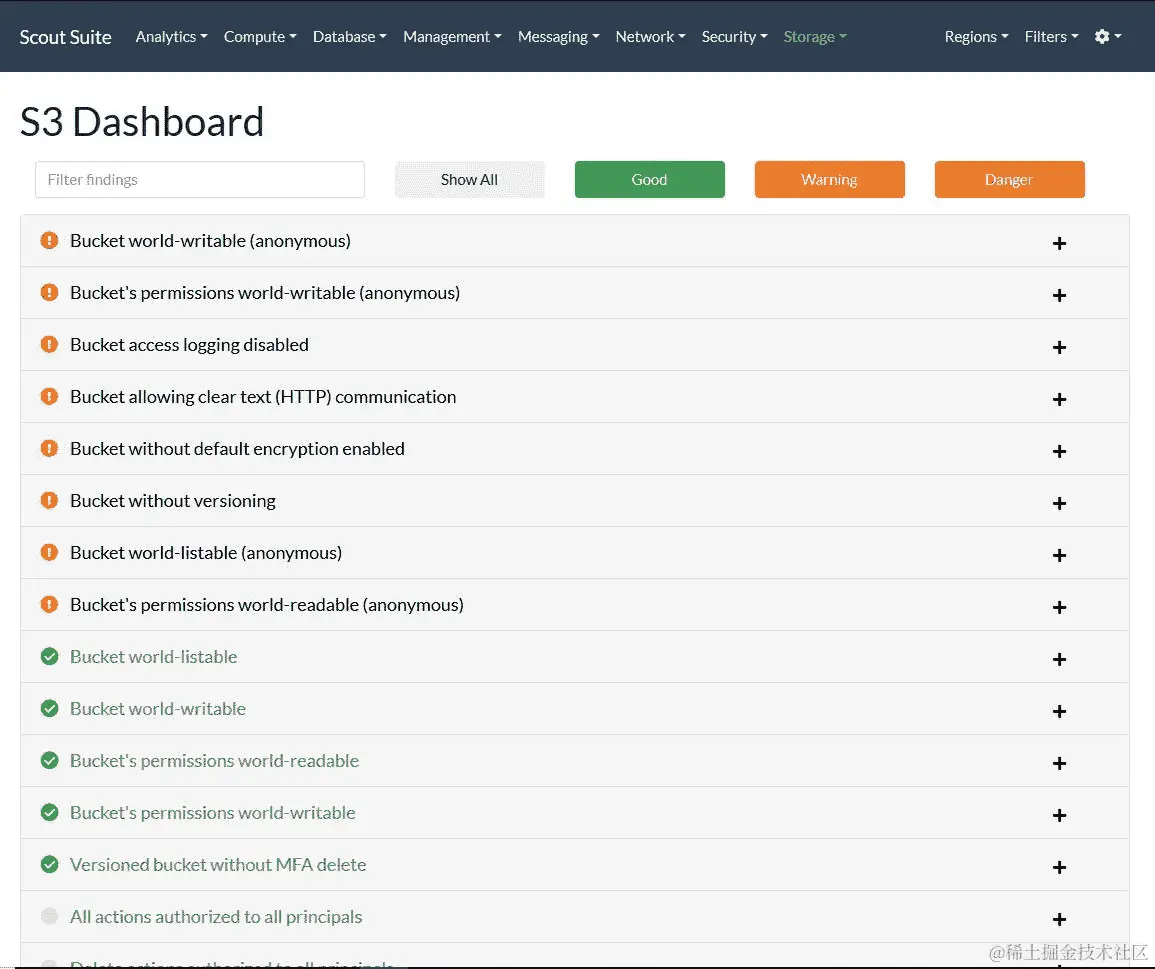Expand Versioned bucket without MFA delete plus
The width and height of the screenshot is (1155, 969).
click(1059, 867)
